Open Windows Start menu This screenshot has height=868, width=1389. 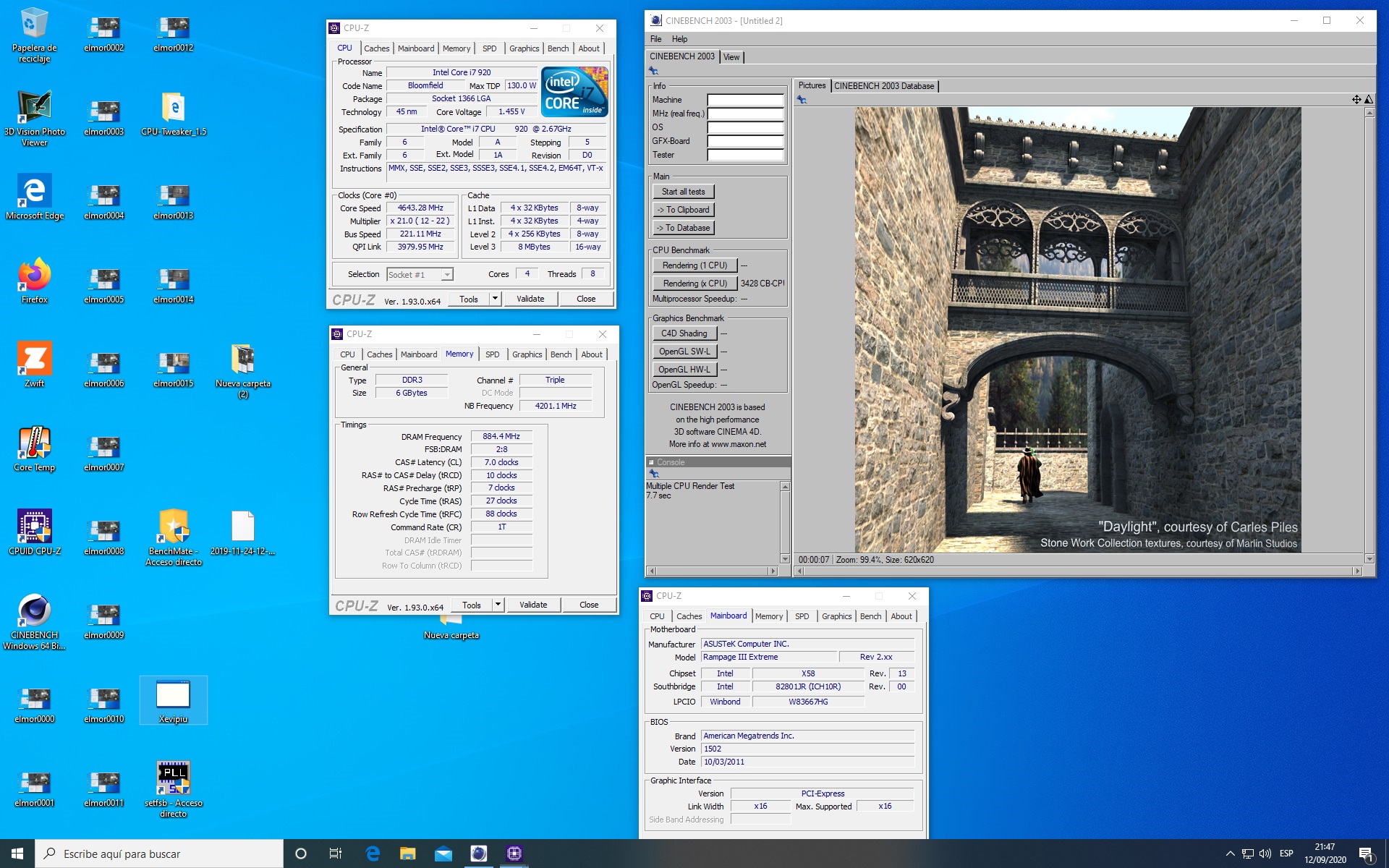pyautogui.click(x=17, y=854)
